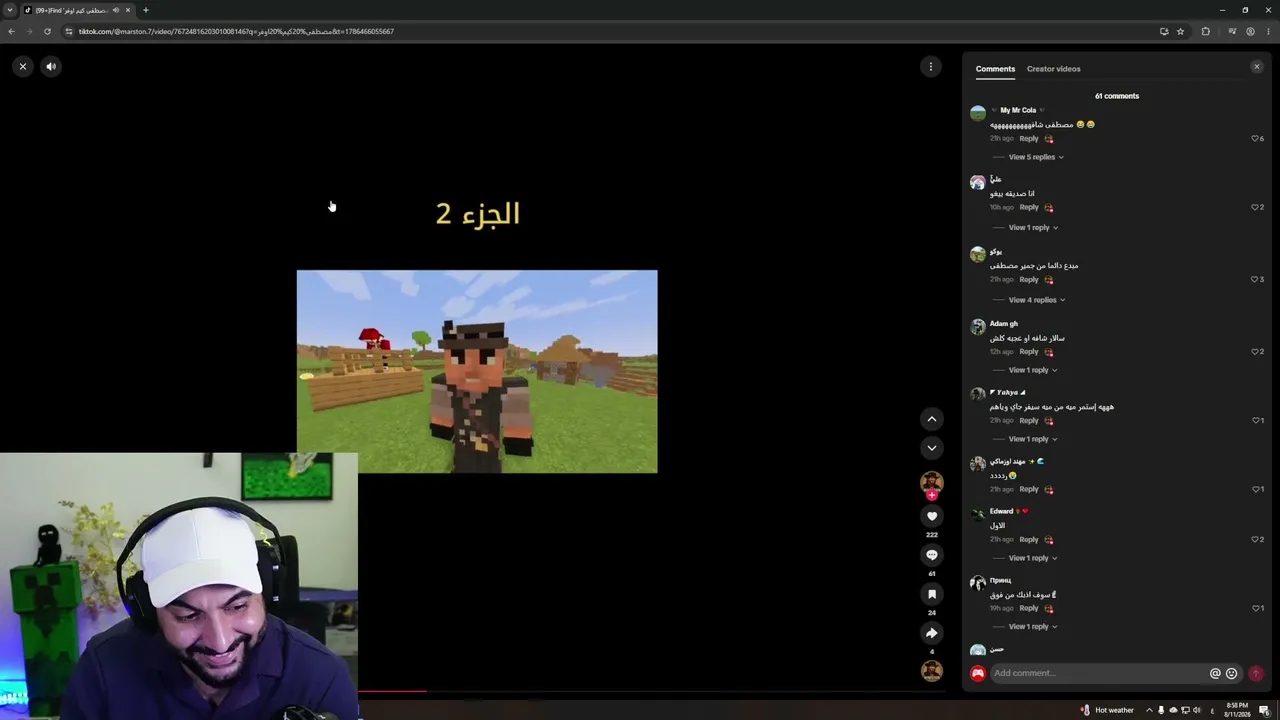
Task: Reply to Yahya's comment
Action: pyautogui.click(x=1029, y=420)
